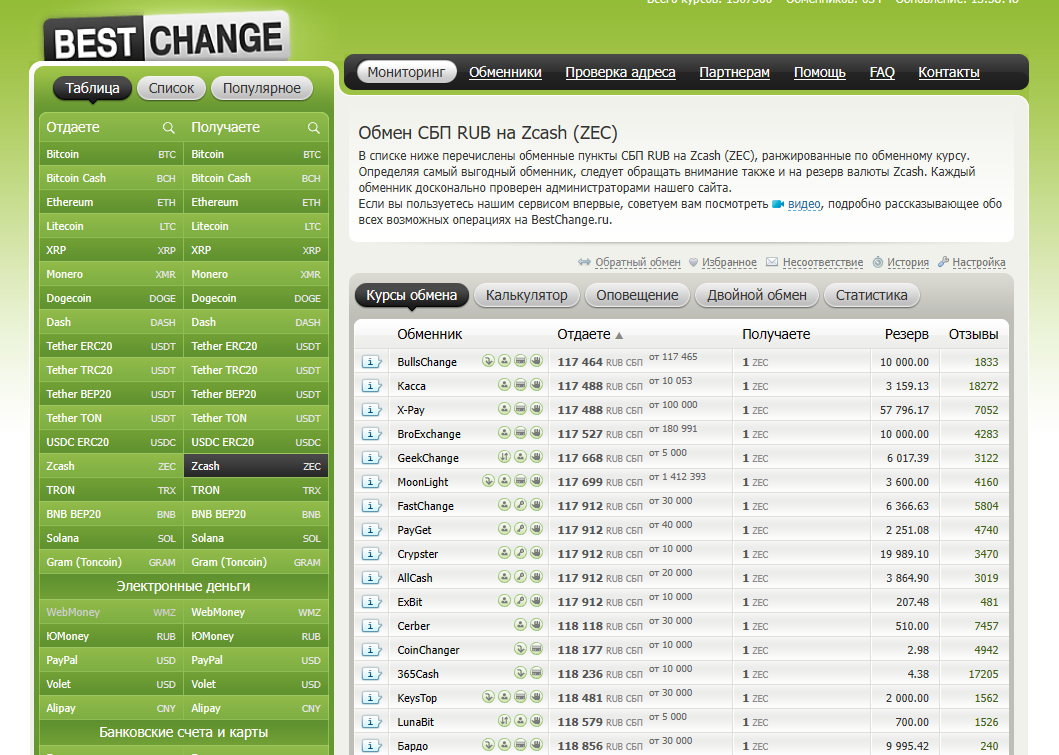Click the envelope icon next to Несоответствие
The height and width of the screenshot is (755, 1059).
772,262
